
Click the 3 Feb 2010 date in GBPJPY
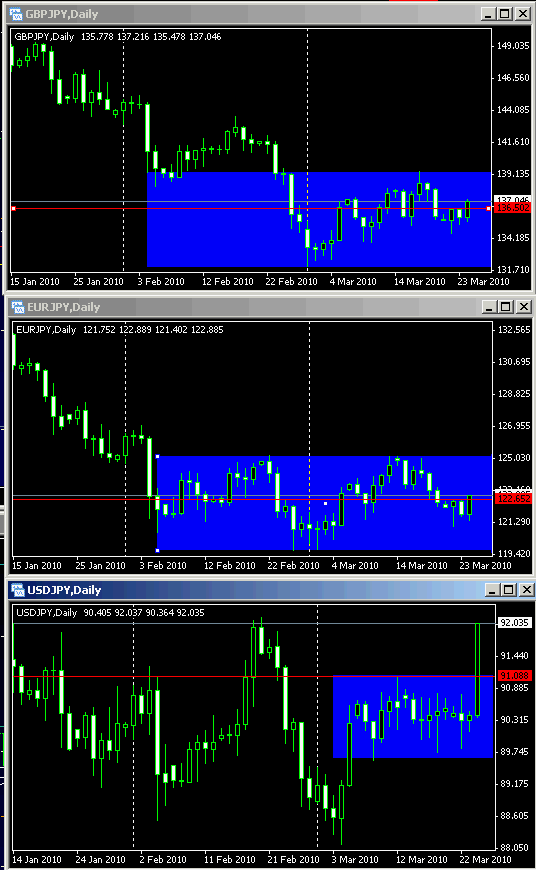click(x=161, y=281)
